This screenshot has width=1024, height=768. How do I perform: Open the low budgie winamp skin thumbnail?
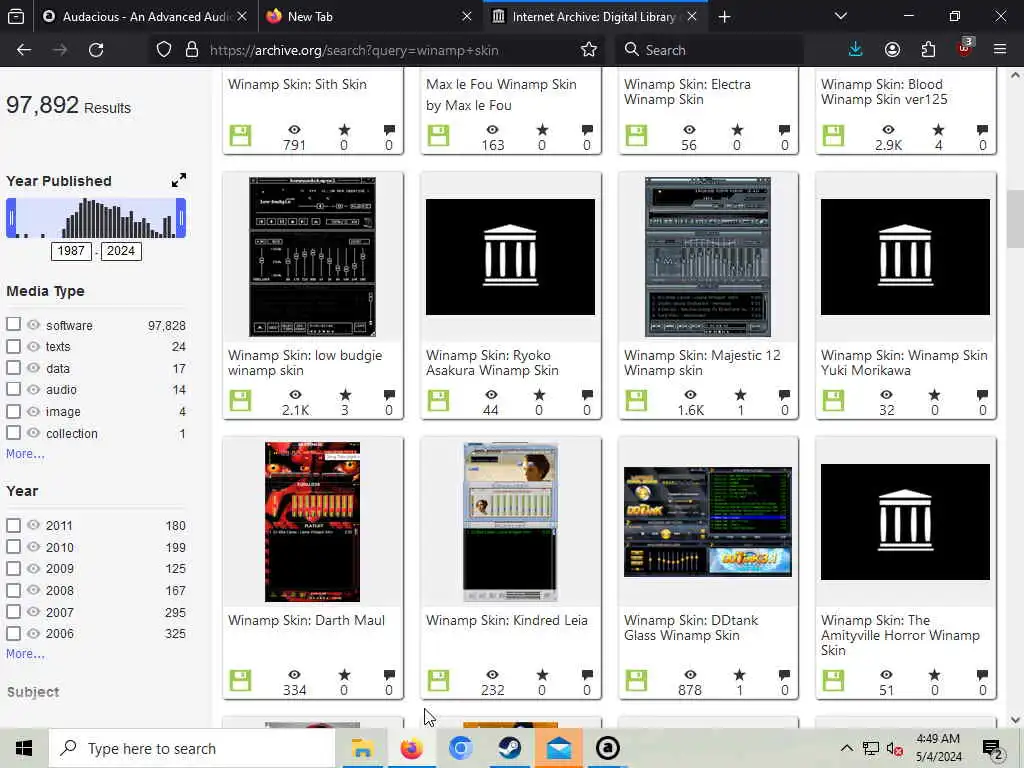tap(312, 257)
